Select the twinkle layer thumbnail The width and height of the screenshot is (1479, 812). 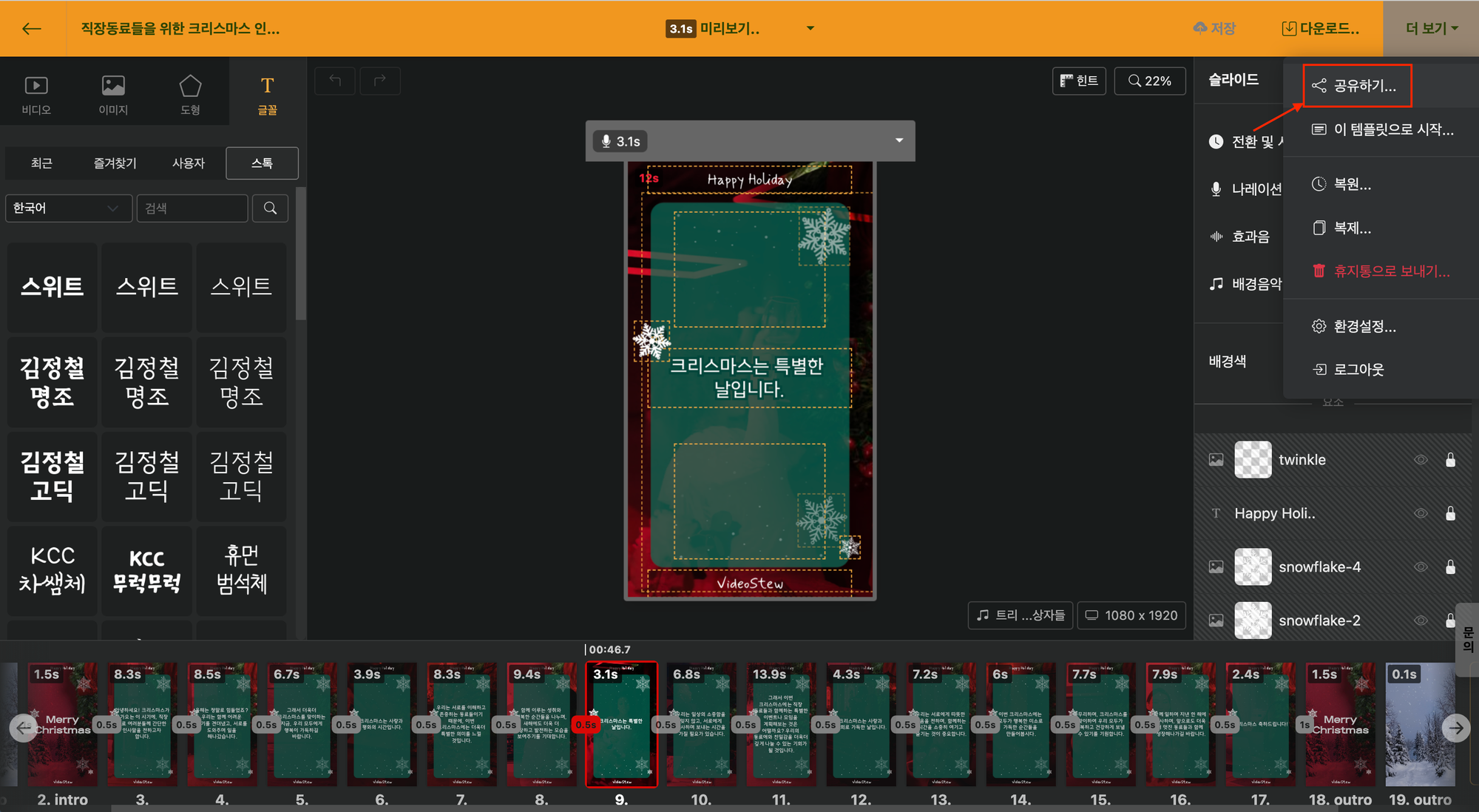(1253, 460)
